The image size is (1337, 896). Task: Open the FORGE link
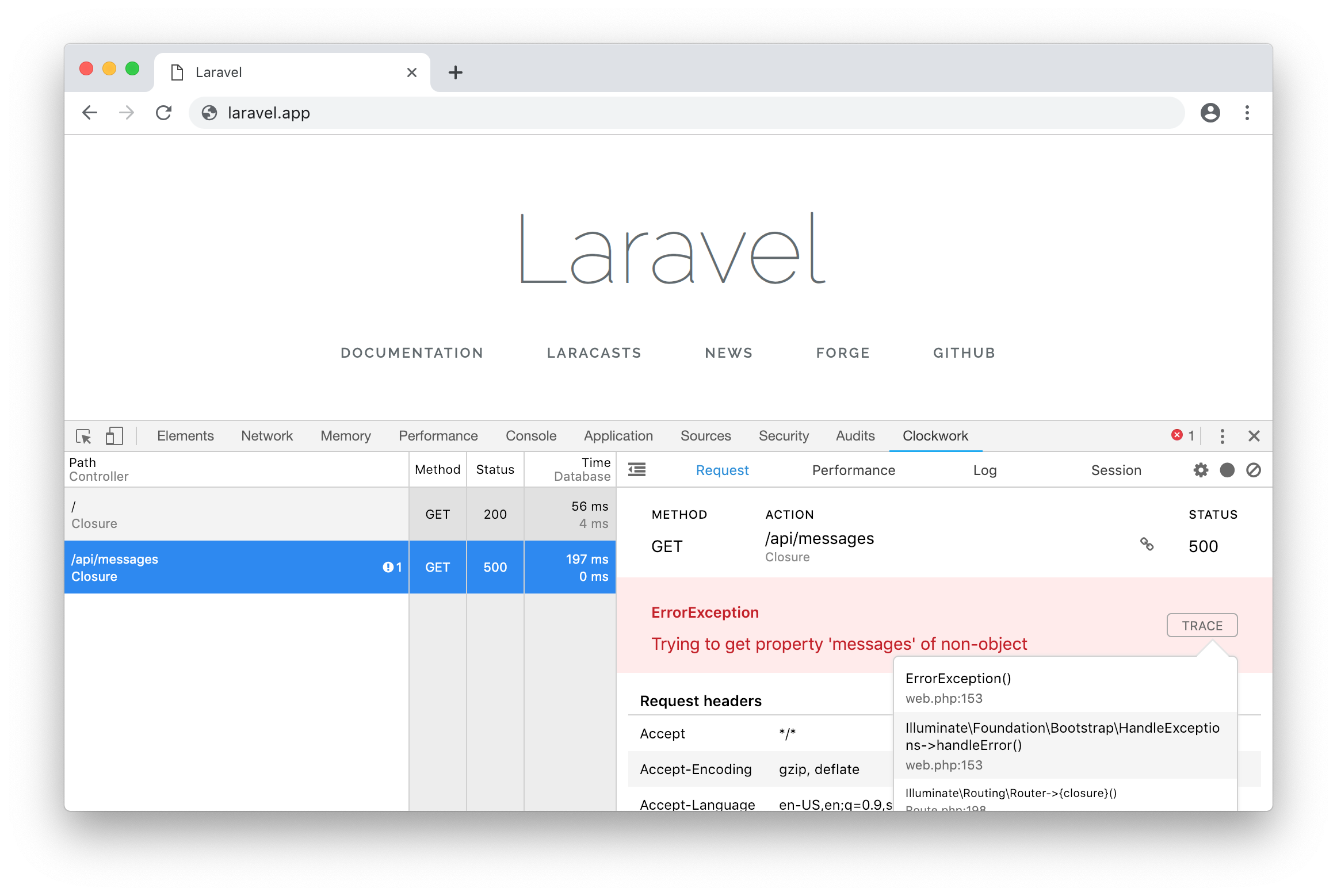pos(843,353)
